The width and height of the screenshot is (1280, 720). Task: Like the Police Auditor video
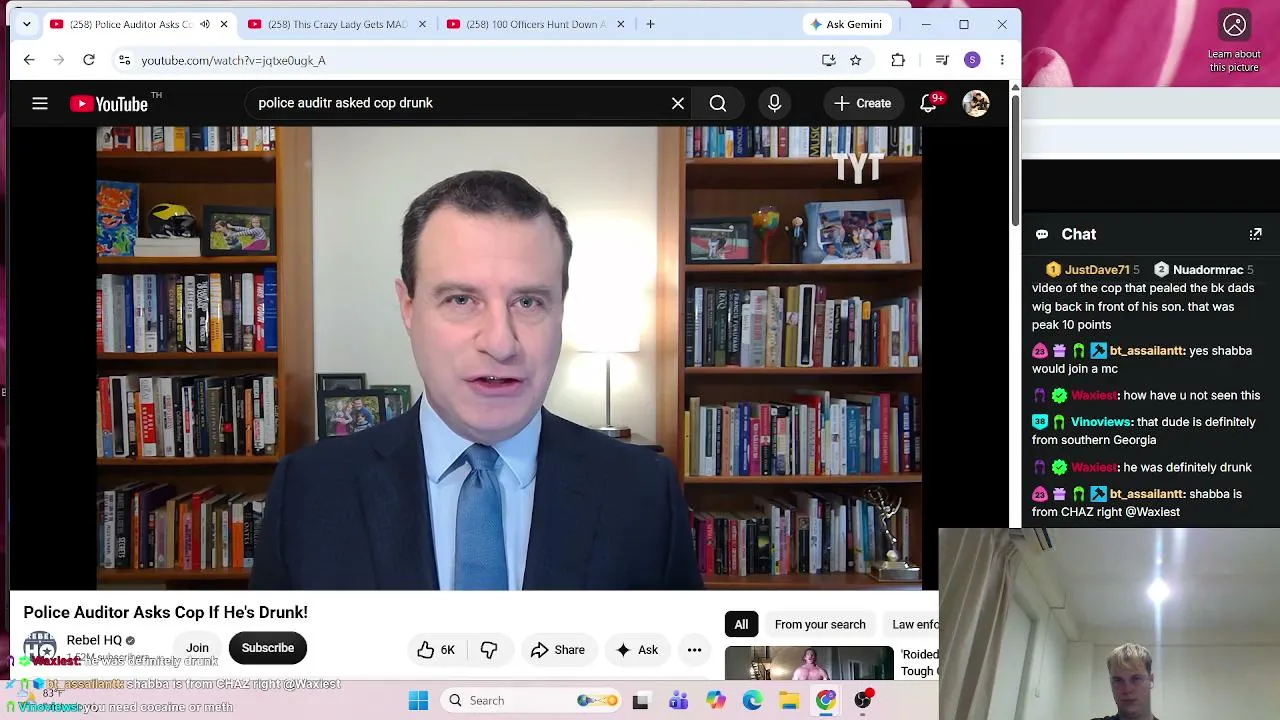tap(436, 650)
